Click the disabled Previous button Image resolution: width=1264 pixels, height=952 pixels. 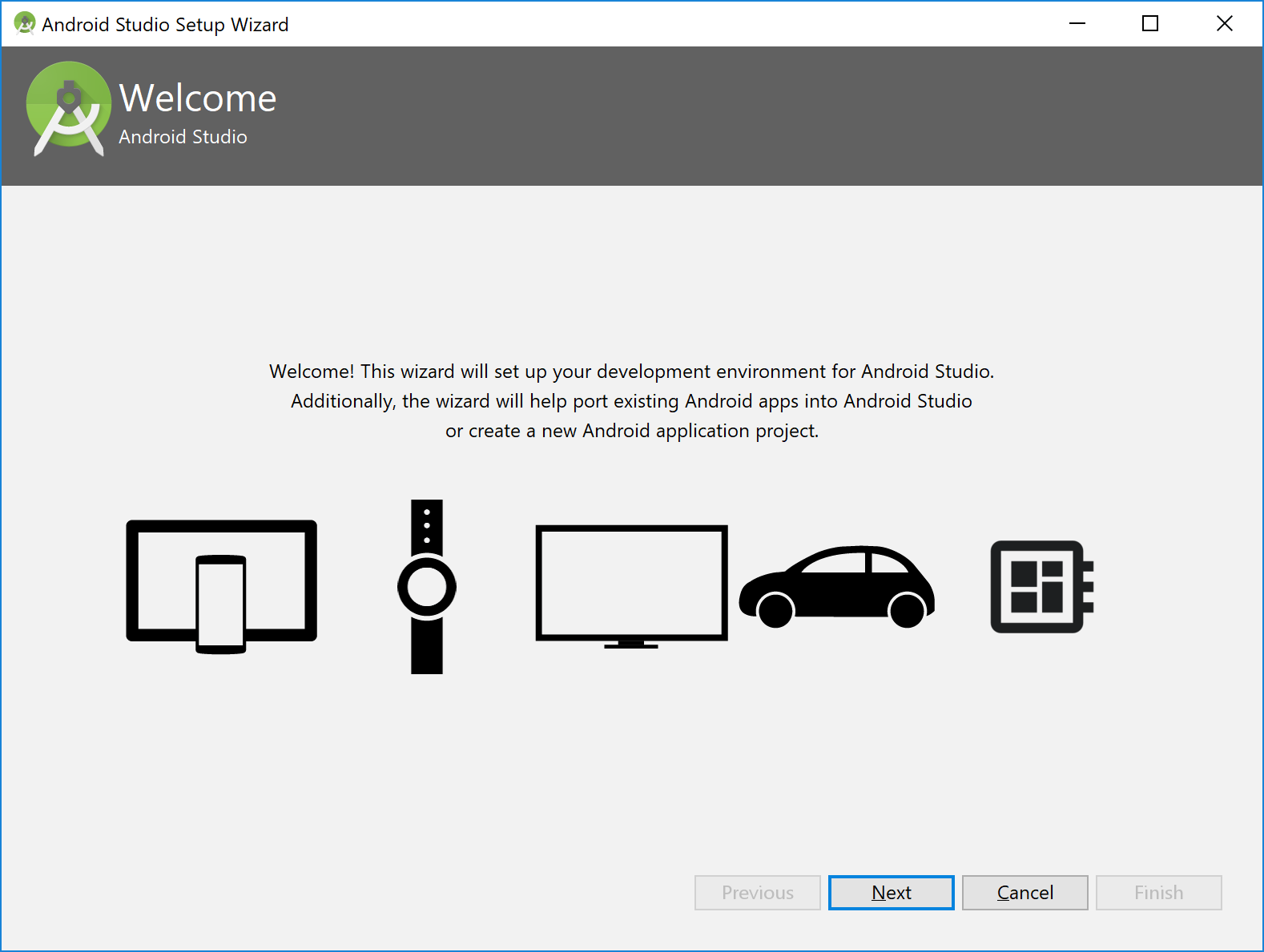[757, 892]
